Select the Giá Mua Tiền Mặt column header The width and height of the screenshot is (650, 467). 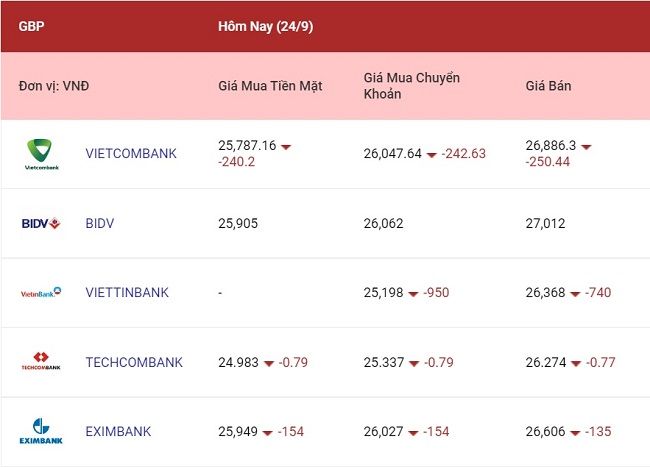point(270,86)
